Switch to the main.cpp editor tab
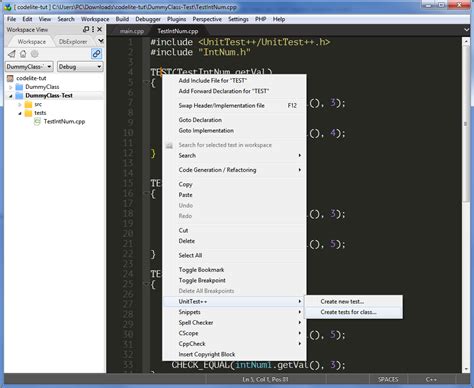Image resolution: width=474 pixels, height=388 pixels. click(x=132, y=31)
